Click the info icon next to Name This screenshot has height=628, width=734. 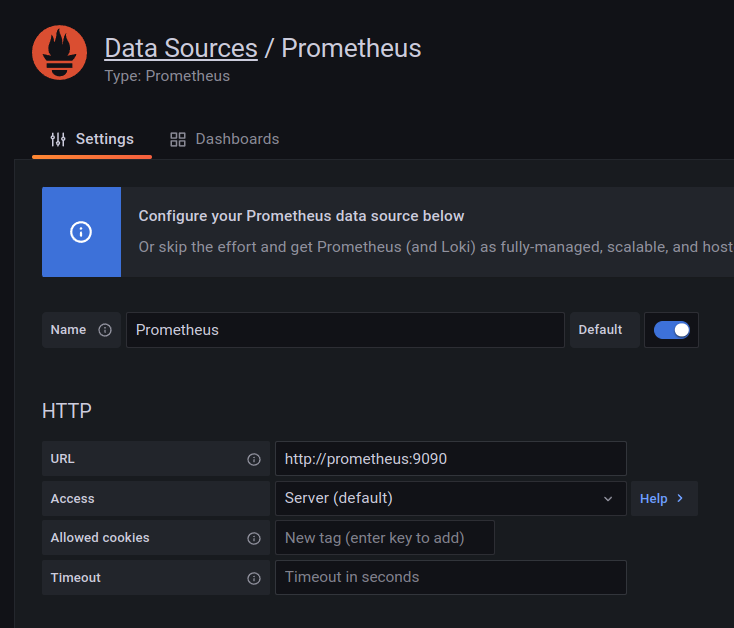[105, 330]
